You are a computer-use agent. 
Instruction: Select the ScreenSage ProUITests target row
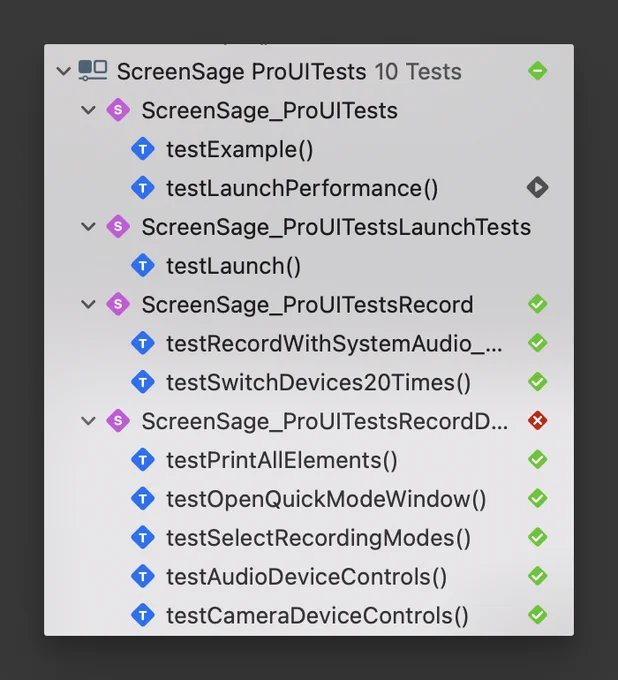(x=309, y=72)
